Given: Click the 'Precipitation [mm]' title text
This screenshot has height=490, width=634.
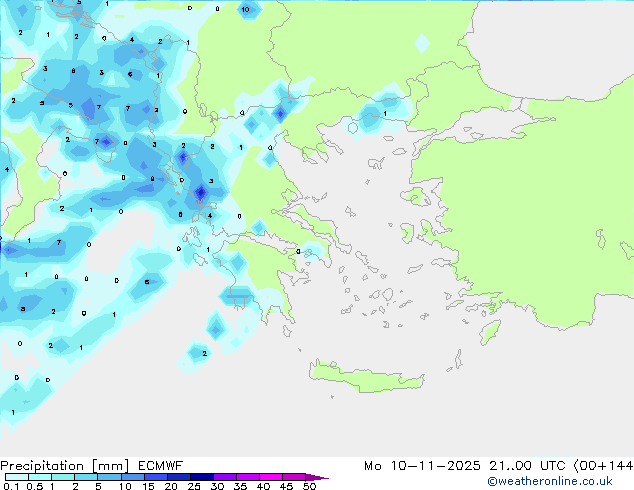Looking at the screenshot, I should 65,466.
